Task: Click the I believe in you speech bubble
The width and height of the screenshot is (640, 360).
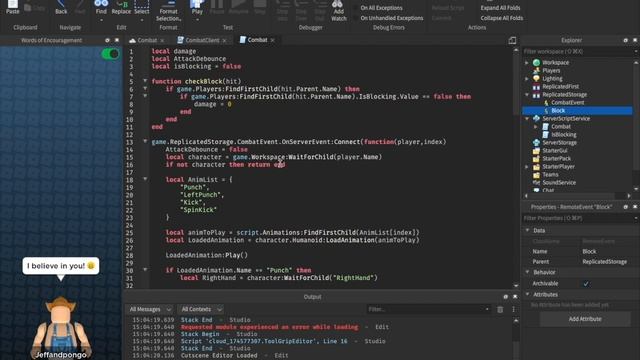Action: point(61,266)
